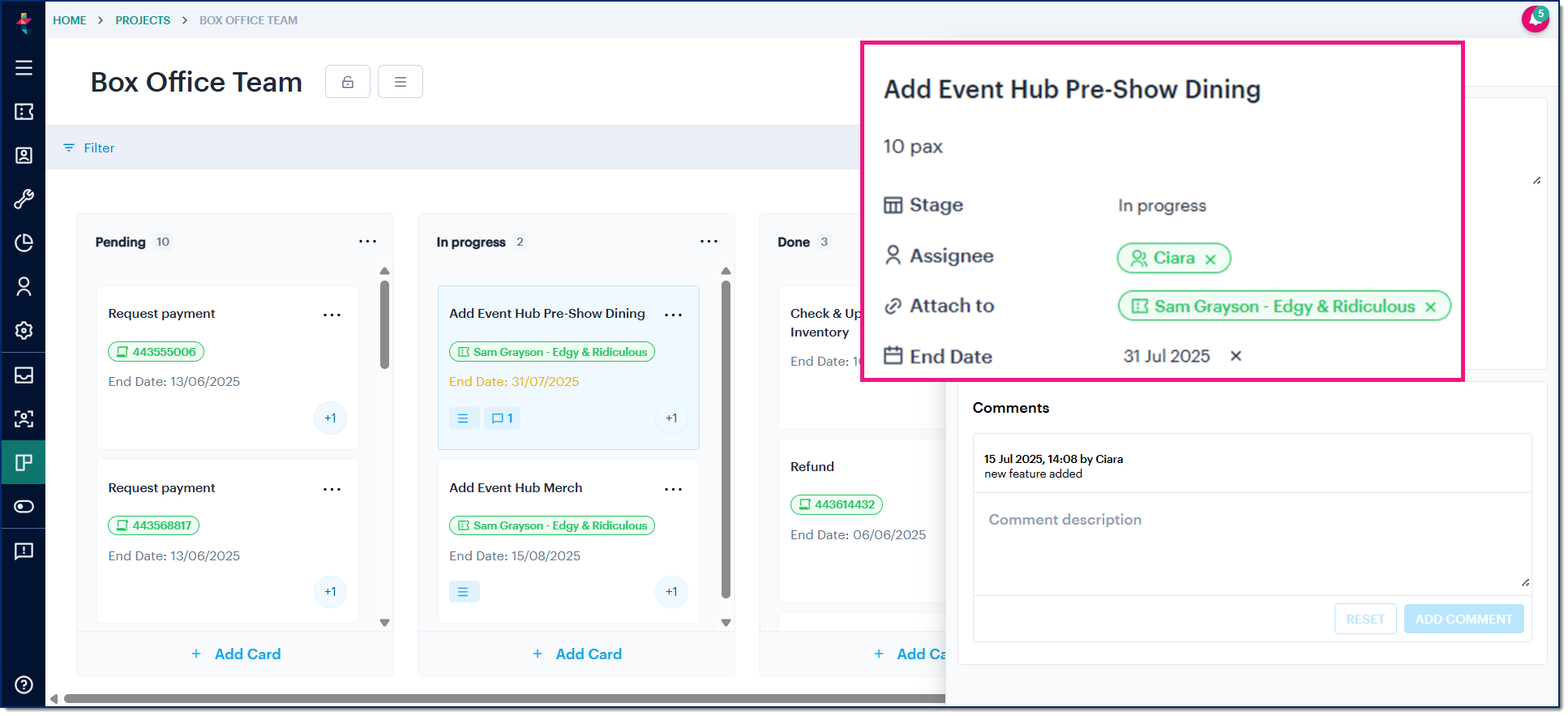Remove assignee Ciara with the x icon
Screen dimensions: 1568x716
tap(1210, 259)
